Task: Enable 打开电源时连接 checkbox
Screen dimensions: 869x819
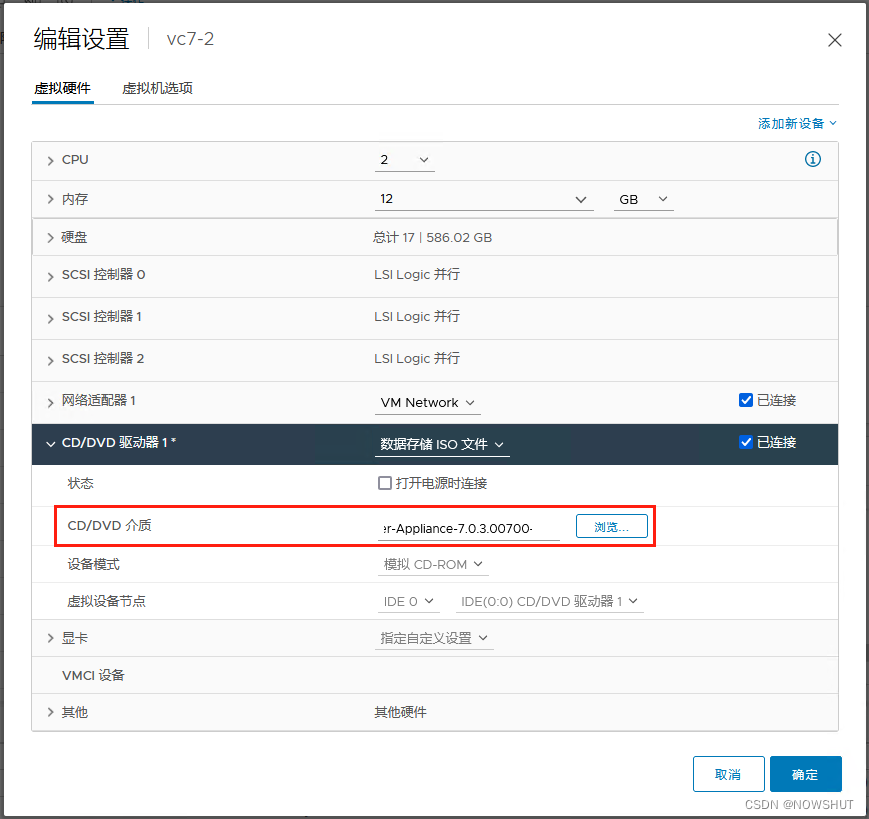Action: [385, 483]
